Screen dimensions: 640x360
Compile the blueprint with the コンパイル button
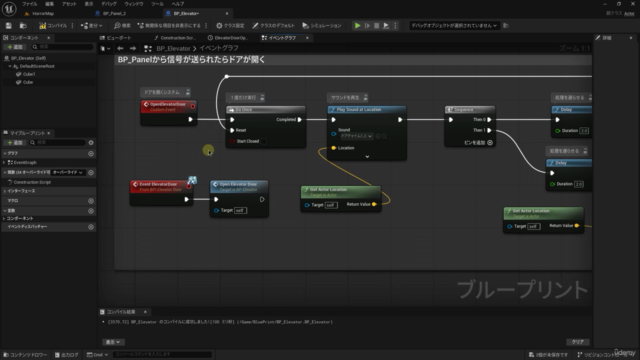click(53, 26)
